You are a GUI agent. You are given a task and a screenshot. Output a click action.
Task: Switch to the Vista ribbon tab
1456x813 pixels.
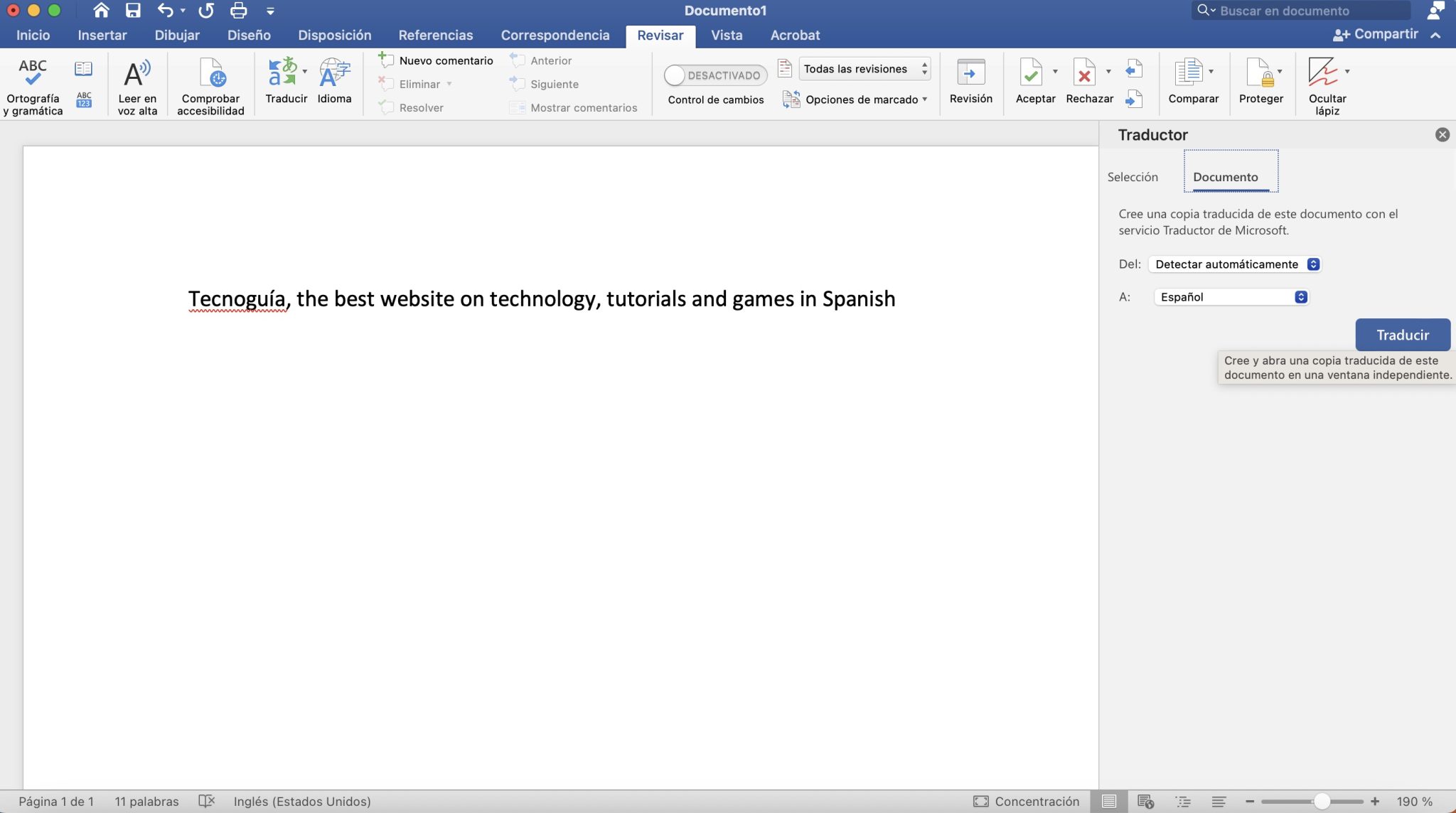tap(727, 35)
